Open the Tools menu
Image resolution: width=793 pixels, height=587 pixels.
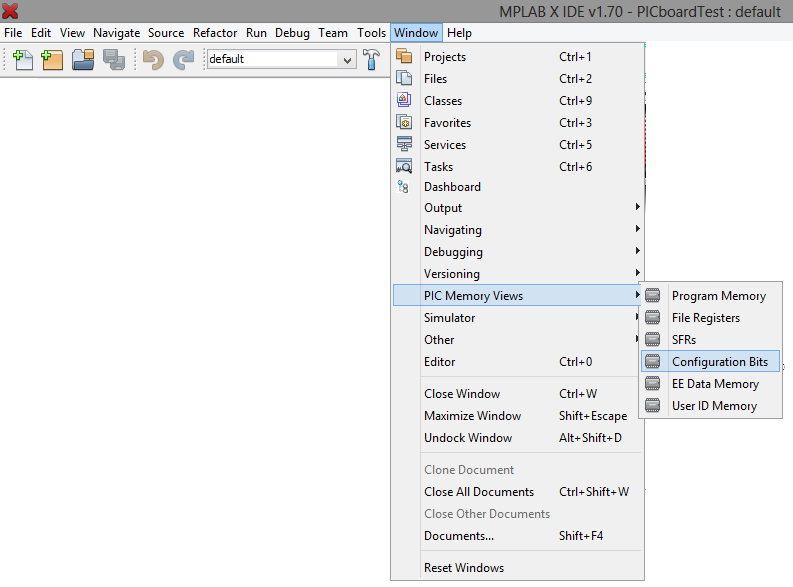(371, 33)
